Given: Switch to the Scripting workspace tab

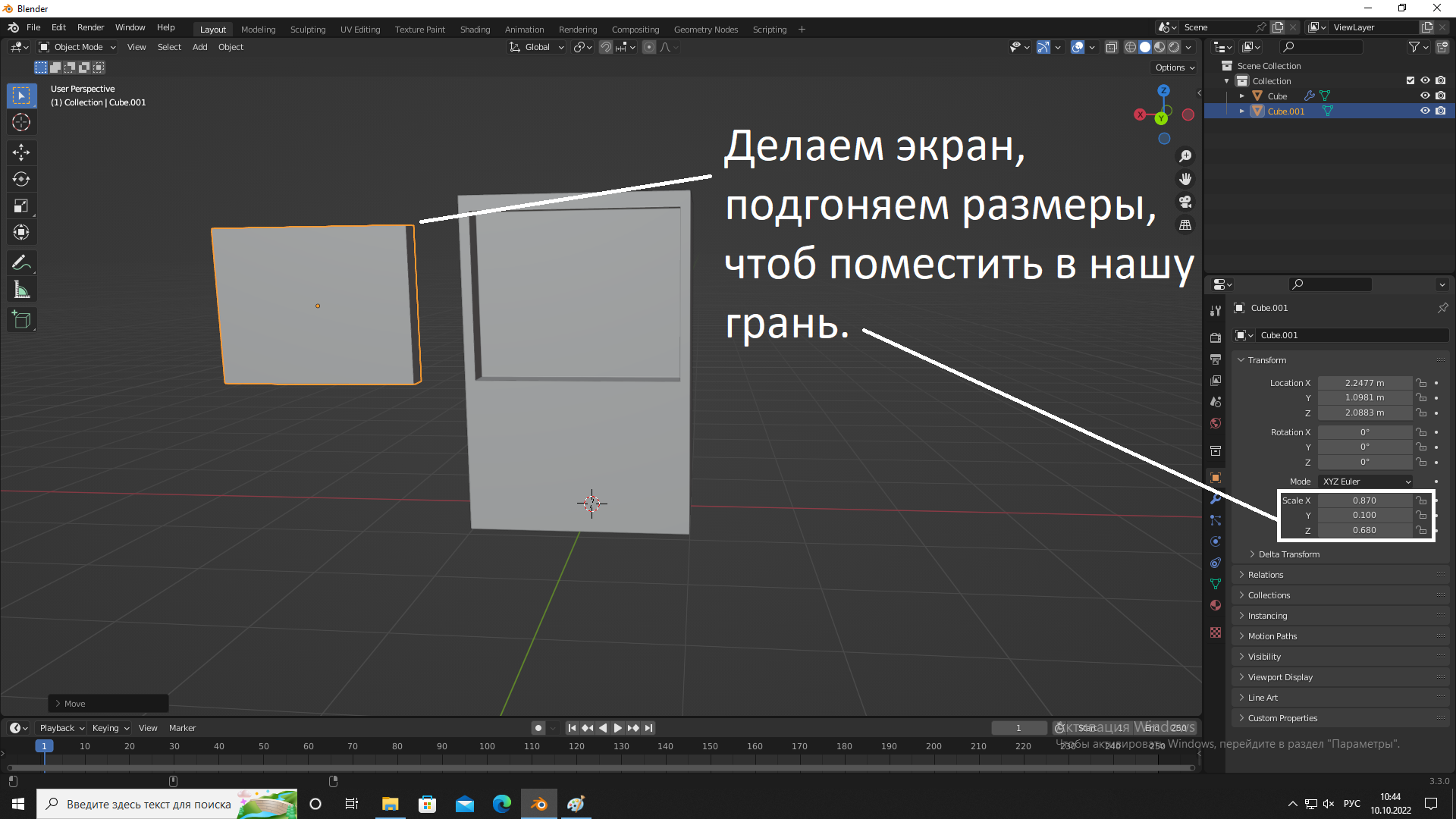Looking at the screenshot, I should coord(769,30).
